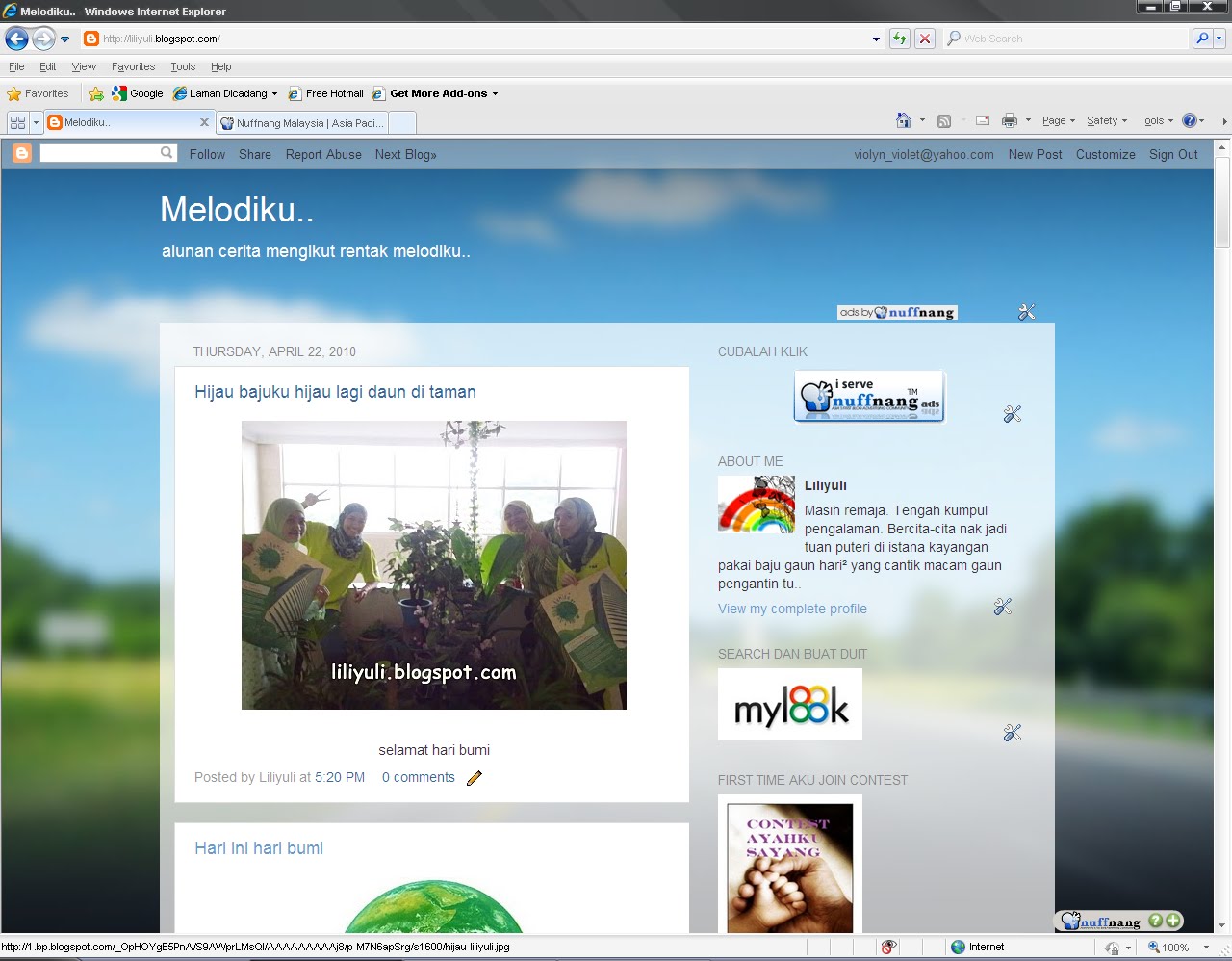Image resolution: width=1232 pixels, height=961 pixels.
Task: Open the File menu
Action: tap(16, 66)
